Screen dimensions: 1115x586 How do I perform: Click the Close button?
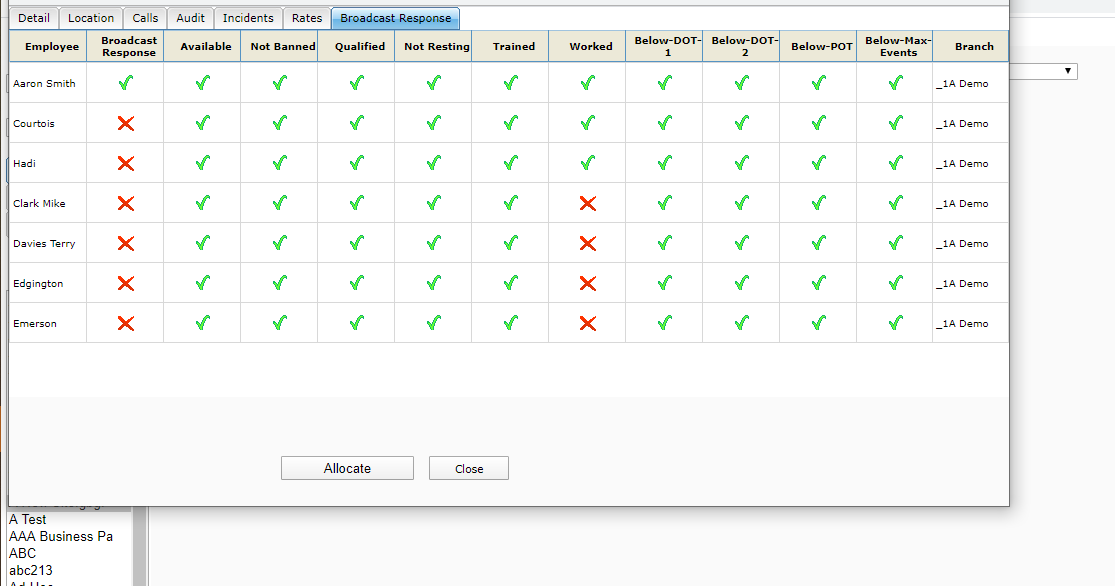(468, 468)
